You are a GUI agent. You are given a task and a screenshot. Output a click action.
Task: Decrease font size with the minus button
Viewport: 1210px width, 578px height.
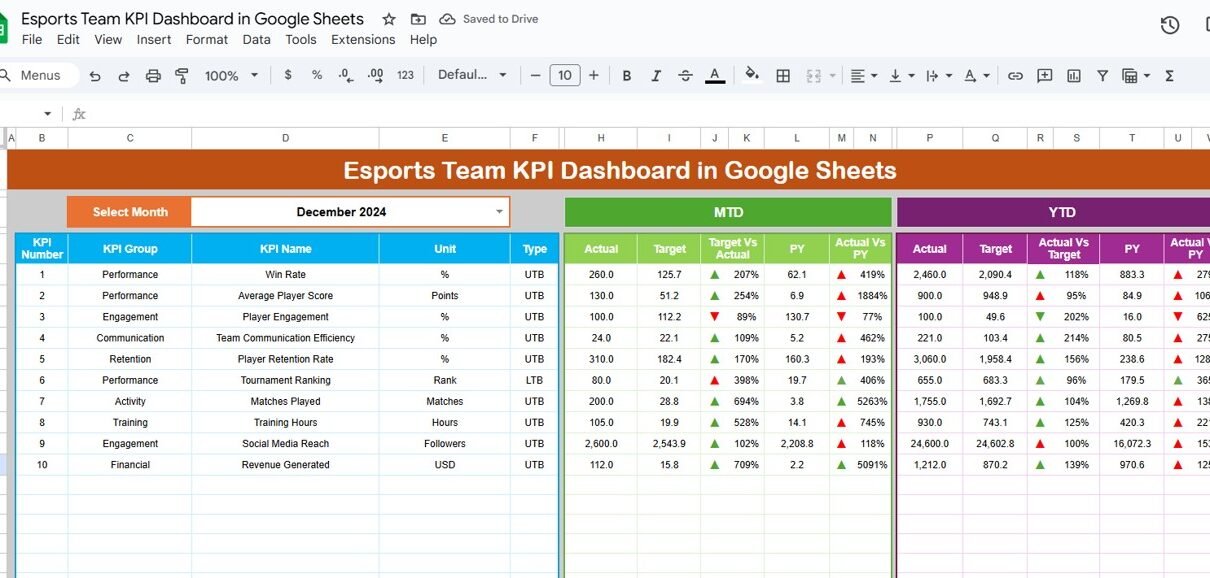click(535, 75)
